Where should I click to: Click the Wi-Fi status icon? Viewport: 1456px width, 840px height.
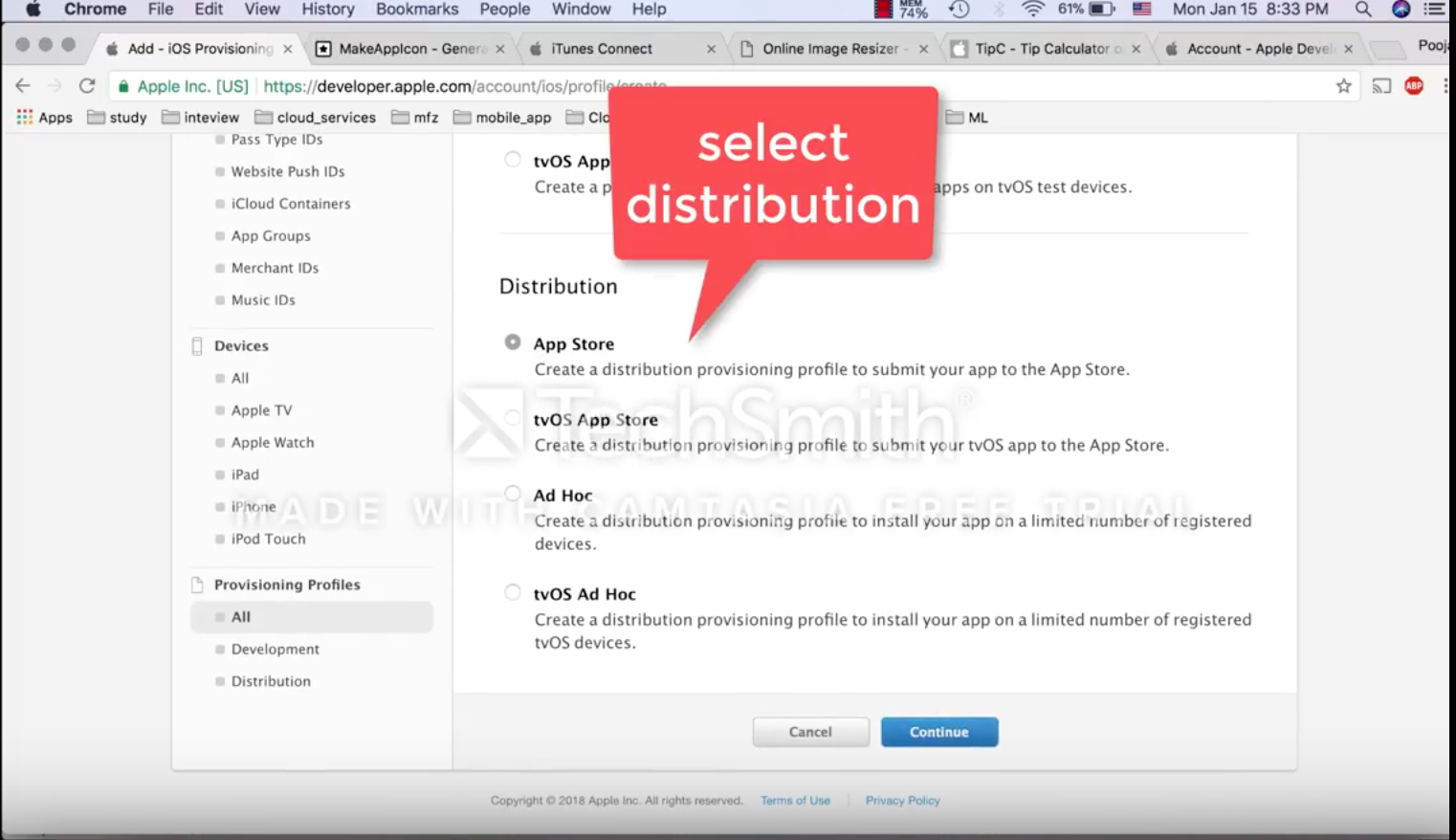pyautogui.click(x=1032, y=10)
